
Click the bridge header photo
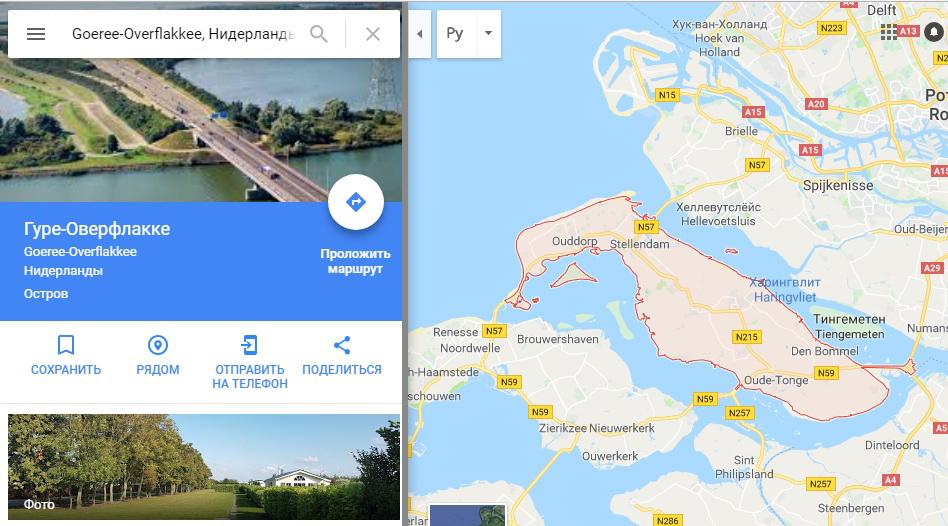point(201,130)
